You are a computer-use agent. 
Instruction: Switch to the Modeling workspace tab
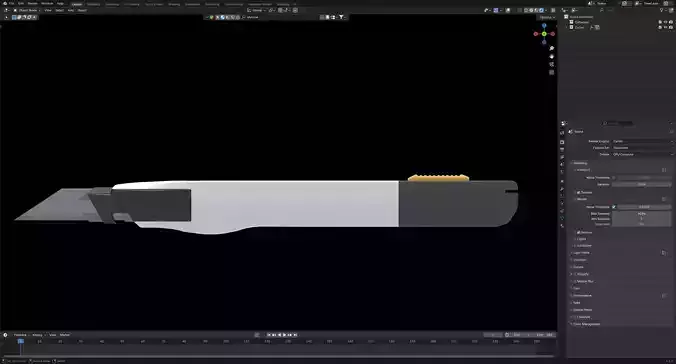pyautogui.click(x=94, y=4)
